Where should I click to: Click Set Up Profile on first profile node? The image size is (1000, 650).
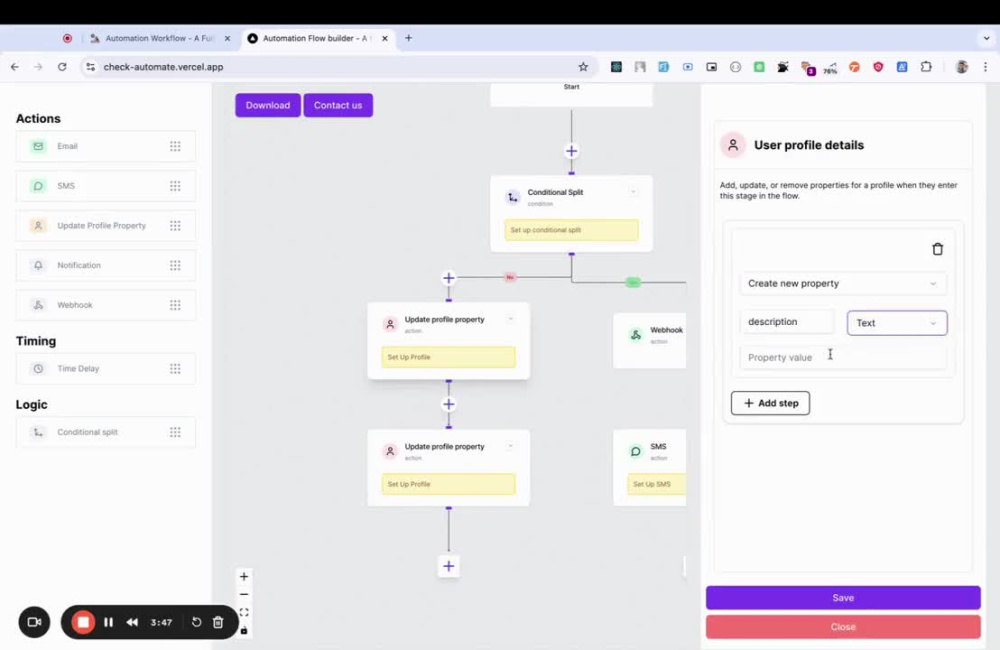click(448, 357)
